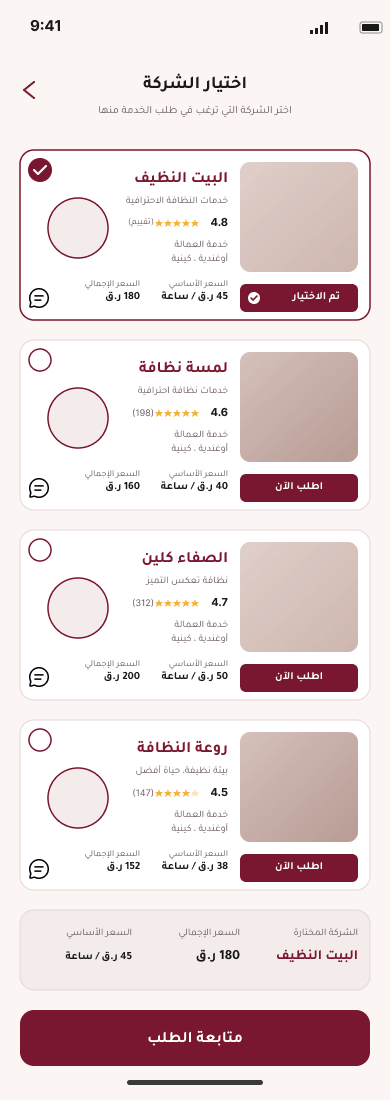Click اطلب الآن for روعة النظافة
390x1100 pixels.
299,868
